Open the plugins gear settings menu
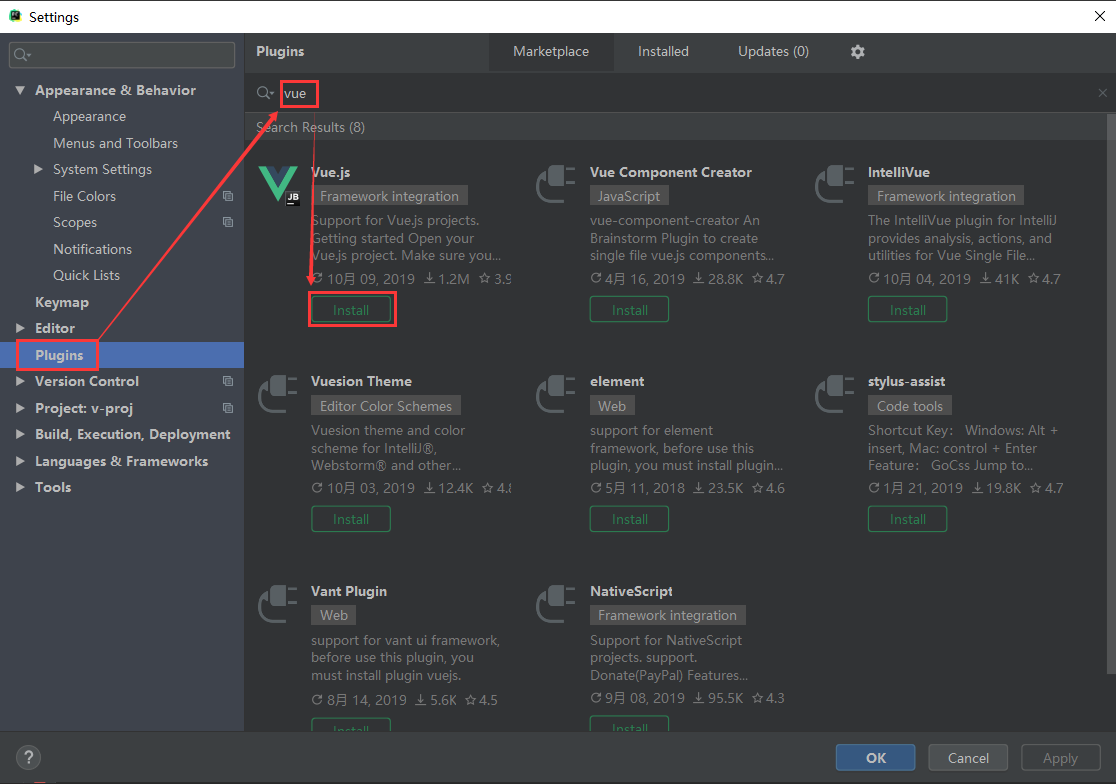 (858, 51)
